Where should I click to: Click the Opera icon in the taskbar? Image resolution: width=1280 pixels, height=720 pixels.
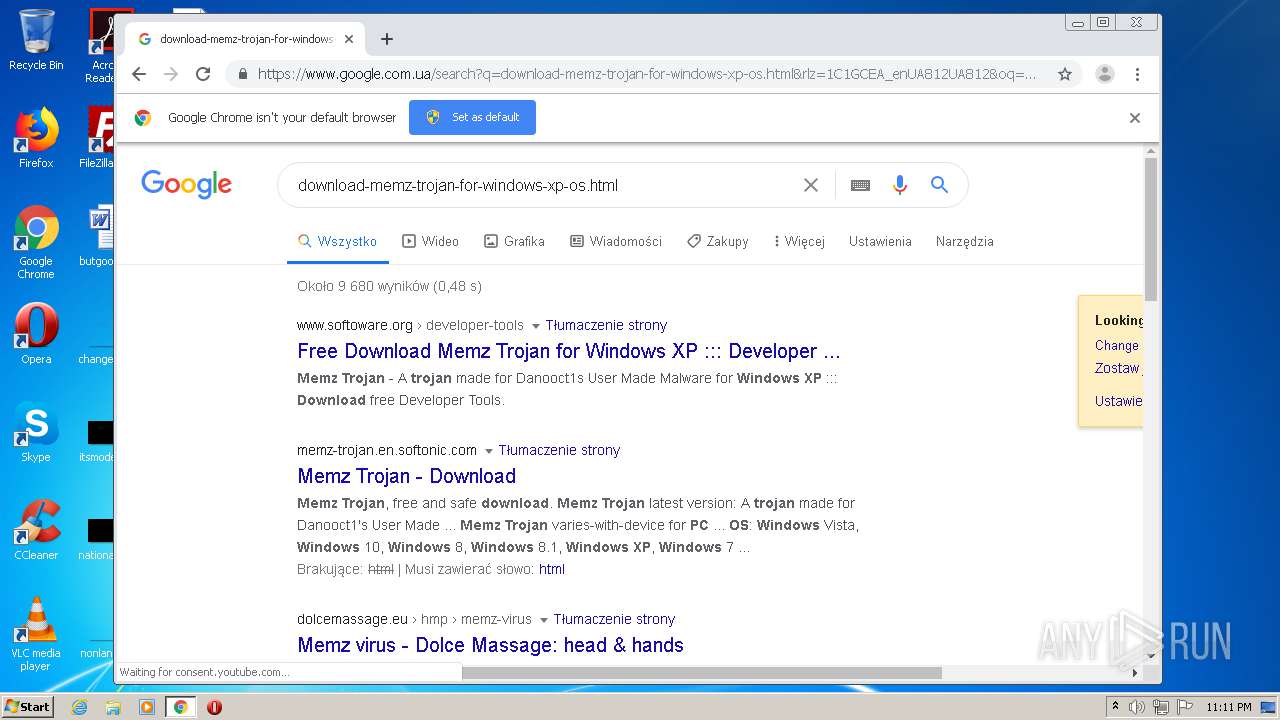pos(214,707)
